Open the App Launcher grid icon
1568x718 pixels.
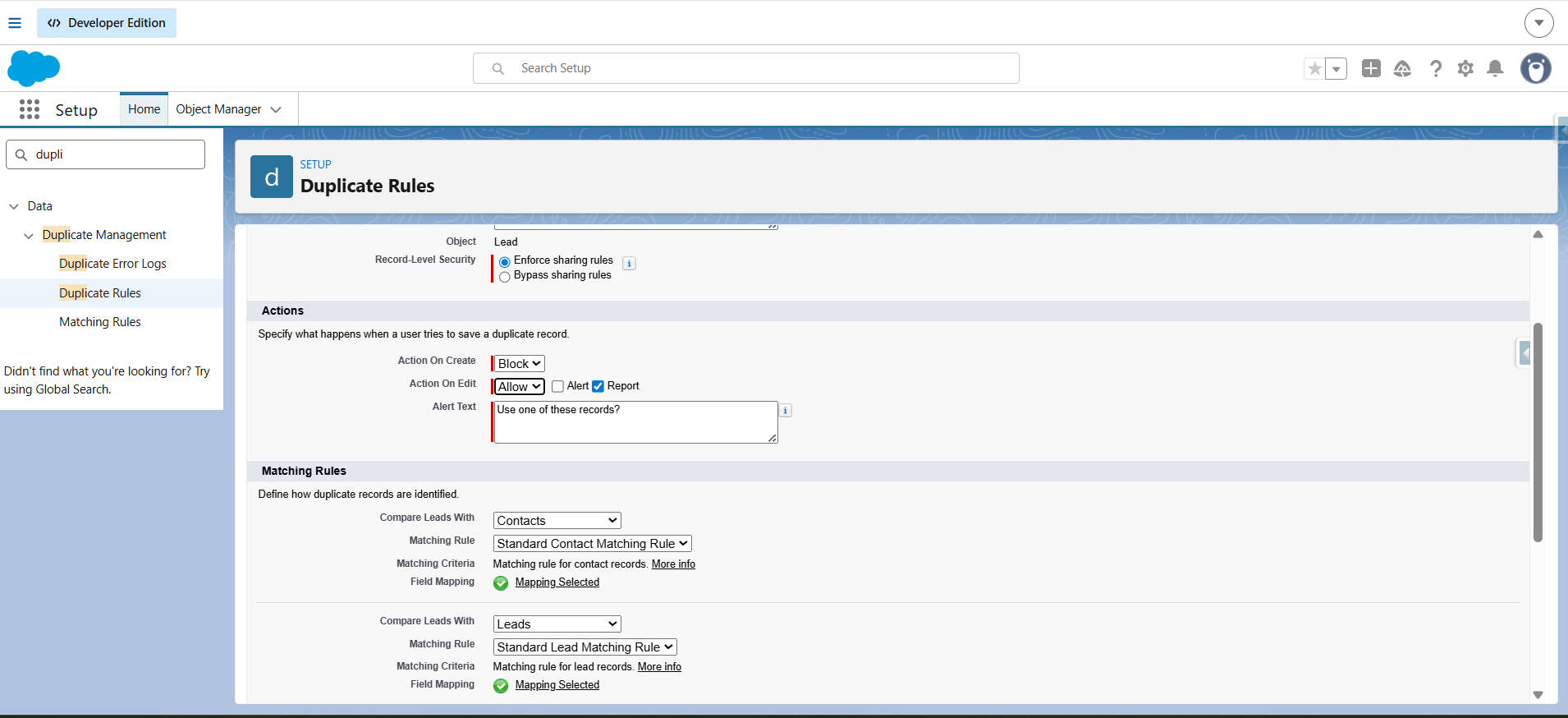click(30, 110)
